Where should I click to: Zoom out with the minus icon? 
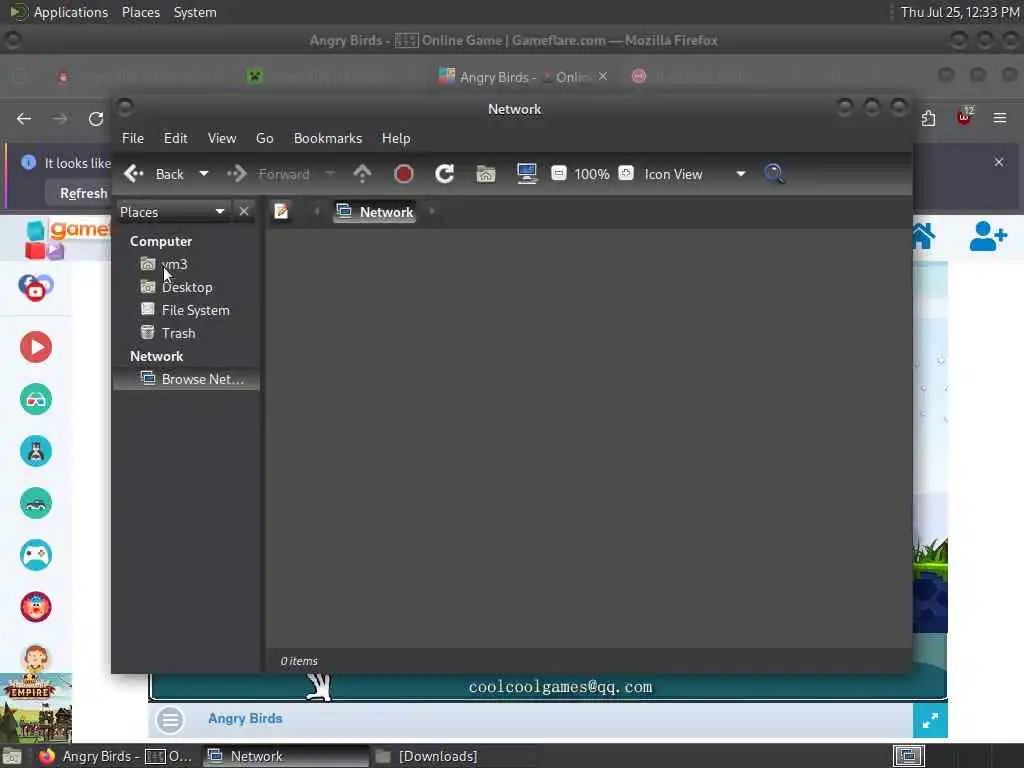point(558,173)
